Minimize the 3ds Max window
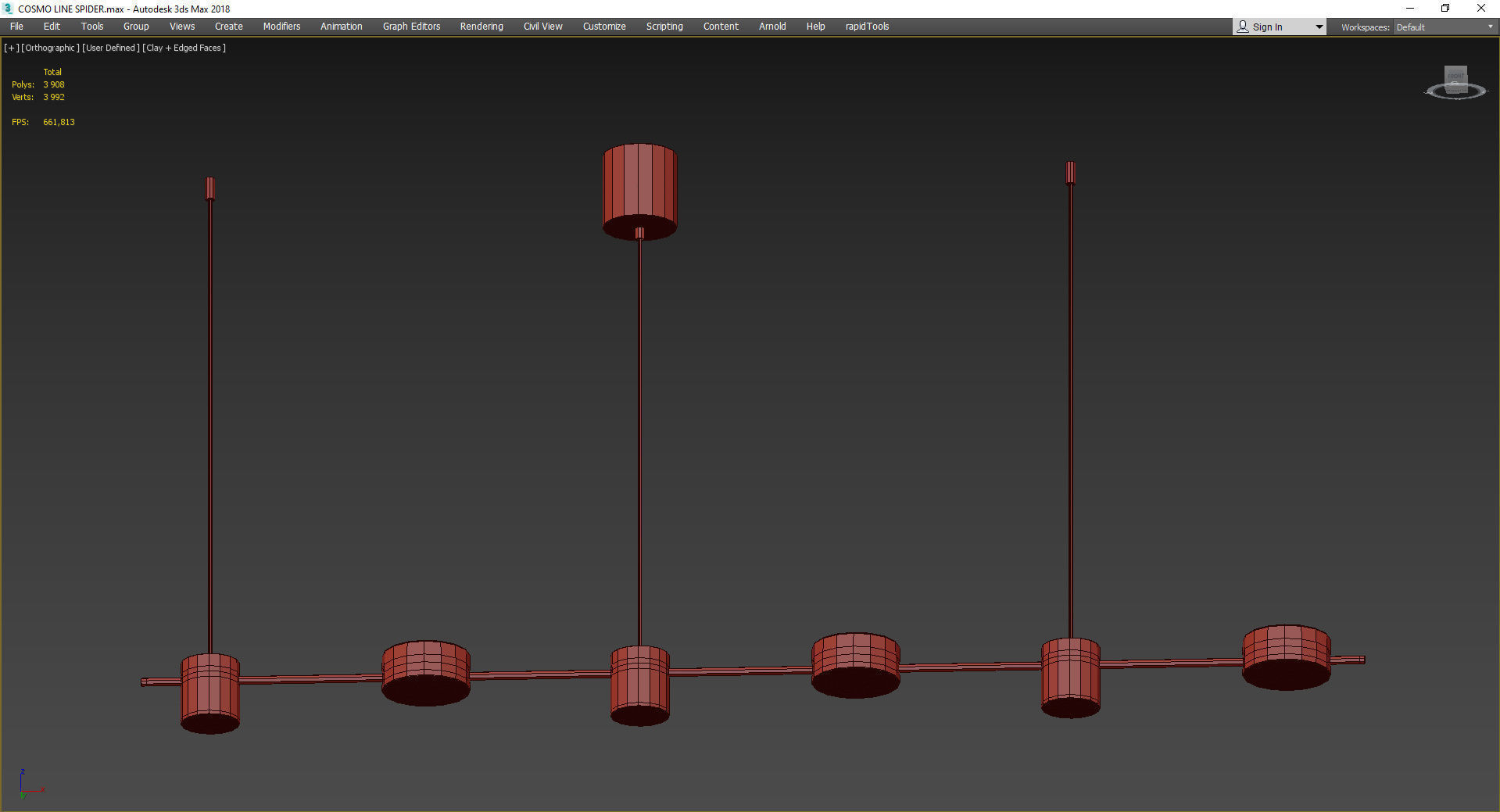 coord(1410,9)
